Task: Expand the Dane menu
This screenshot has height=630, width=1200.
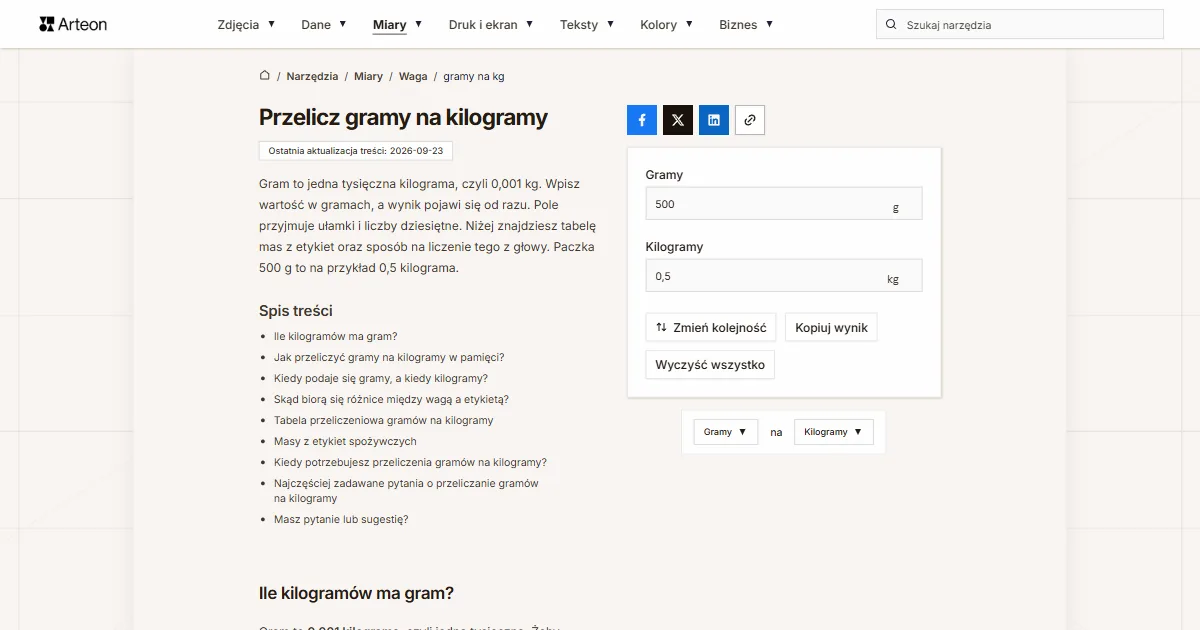Action: pyautogui.click(x=324, y=25)
